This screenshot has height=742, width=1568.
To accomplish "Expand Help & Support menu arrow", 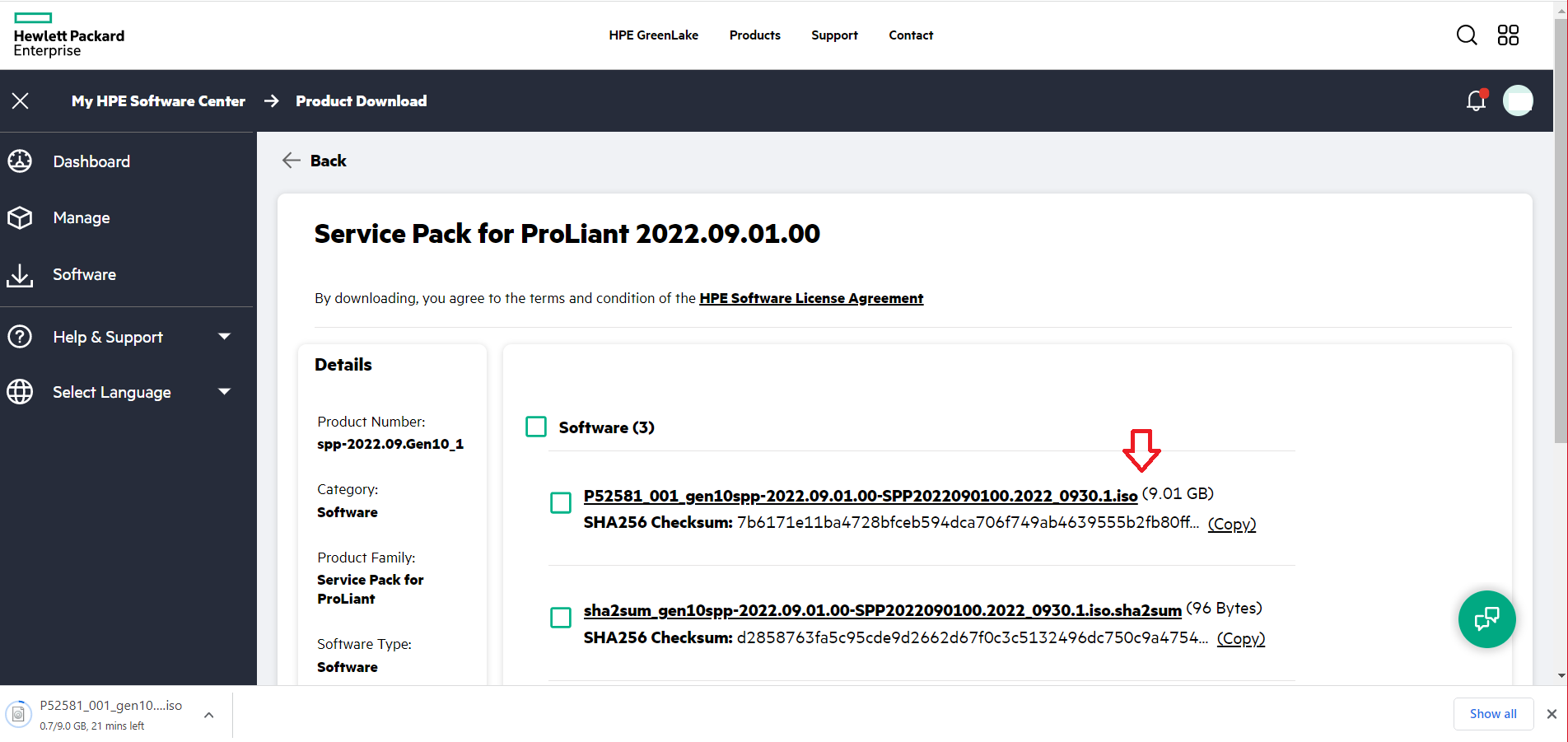I will (x=224, y=336).
